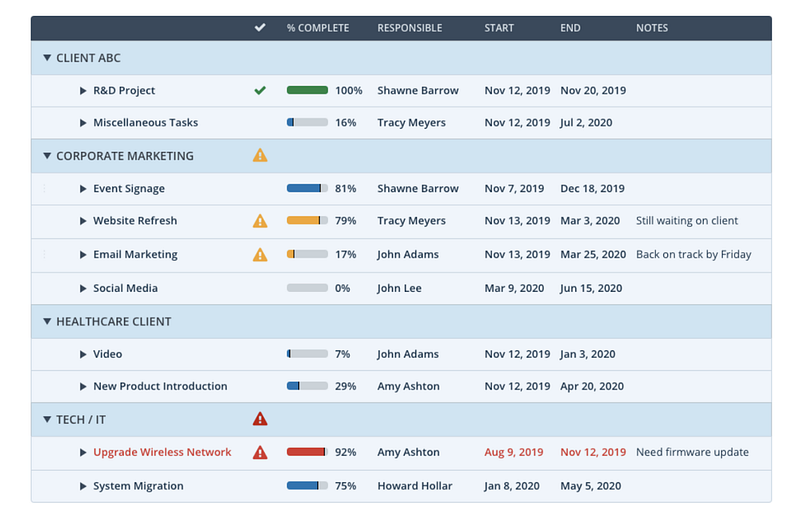Collapse the Healthcare Client group
This screenshot has height=522, width=800.
pyautogui.click(x=47, y=321)
